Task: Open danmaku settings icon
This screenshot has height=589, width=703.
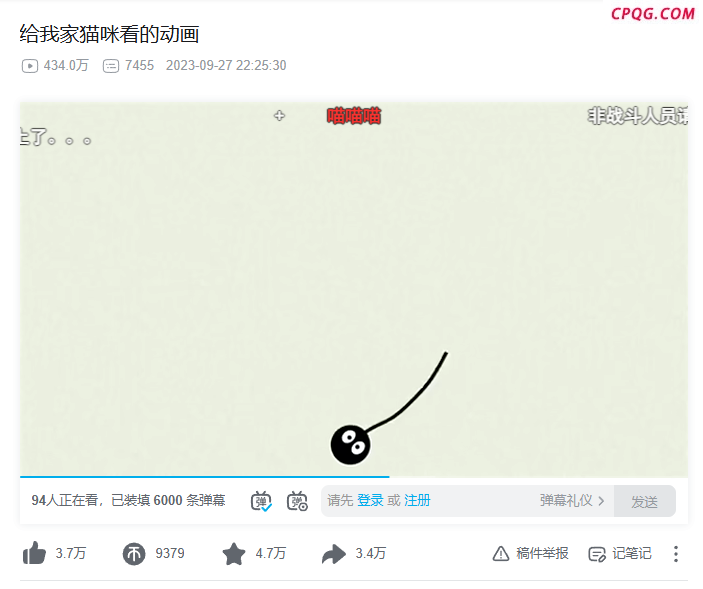Action: [x=297, y=501]
